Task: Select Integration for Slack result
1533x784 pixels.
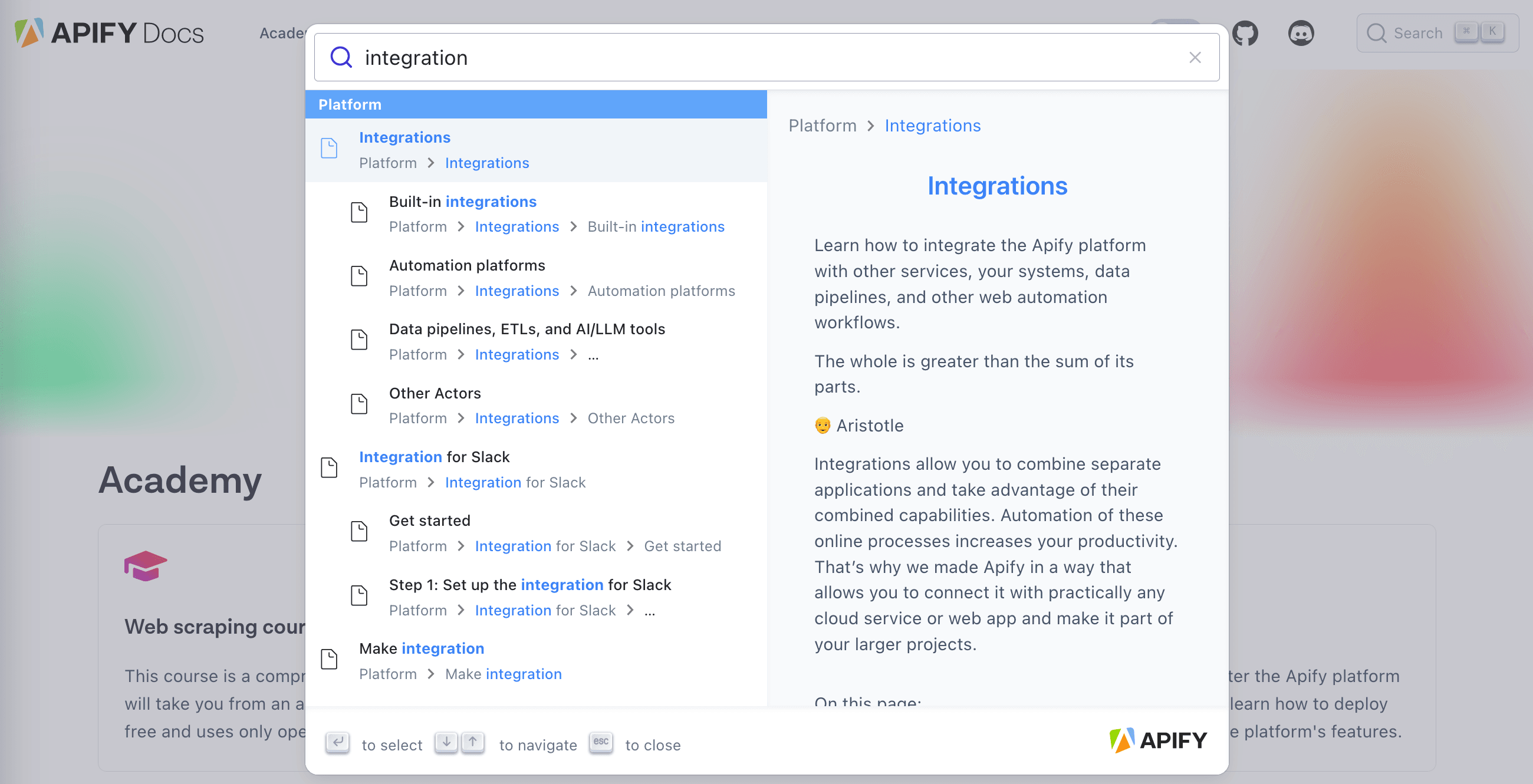Action: [x=434, y=457]
